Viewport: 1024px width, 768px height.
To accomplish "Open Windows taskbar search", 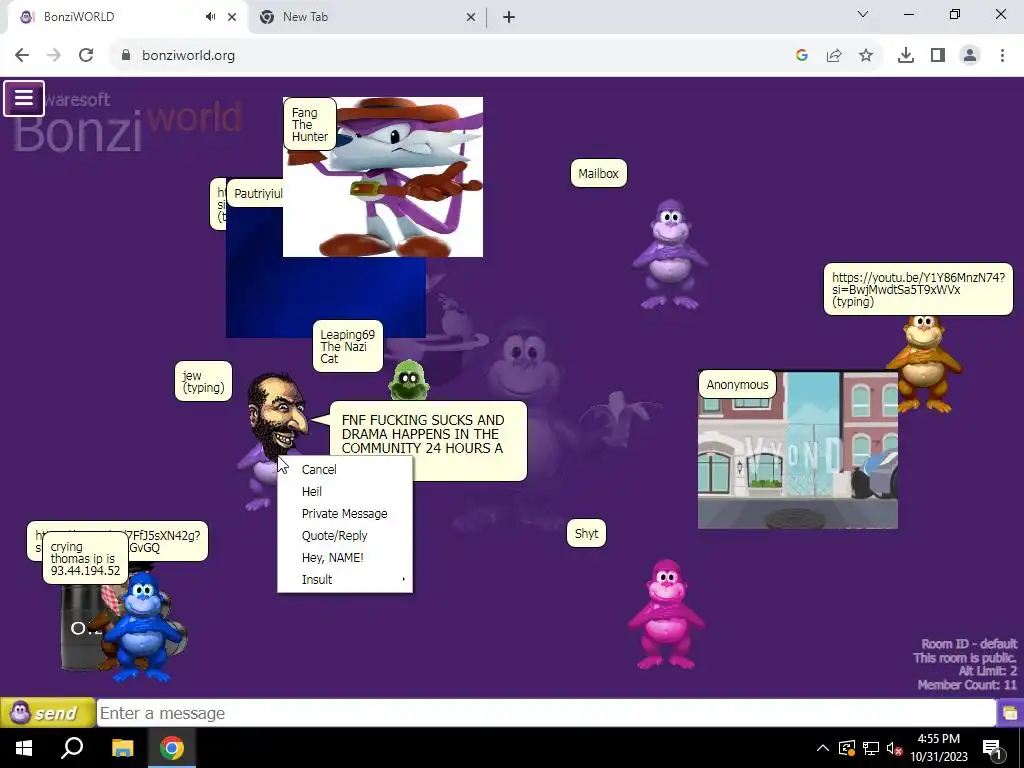I will [72, 748].
